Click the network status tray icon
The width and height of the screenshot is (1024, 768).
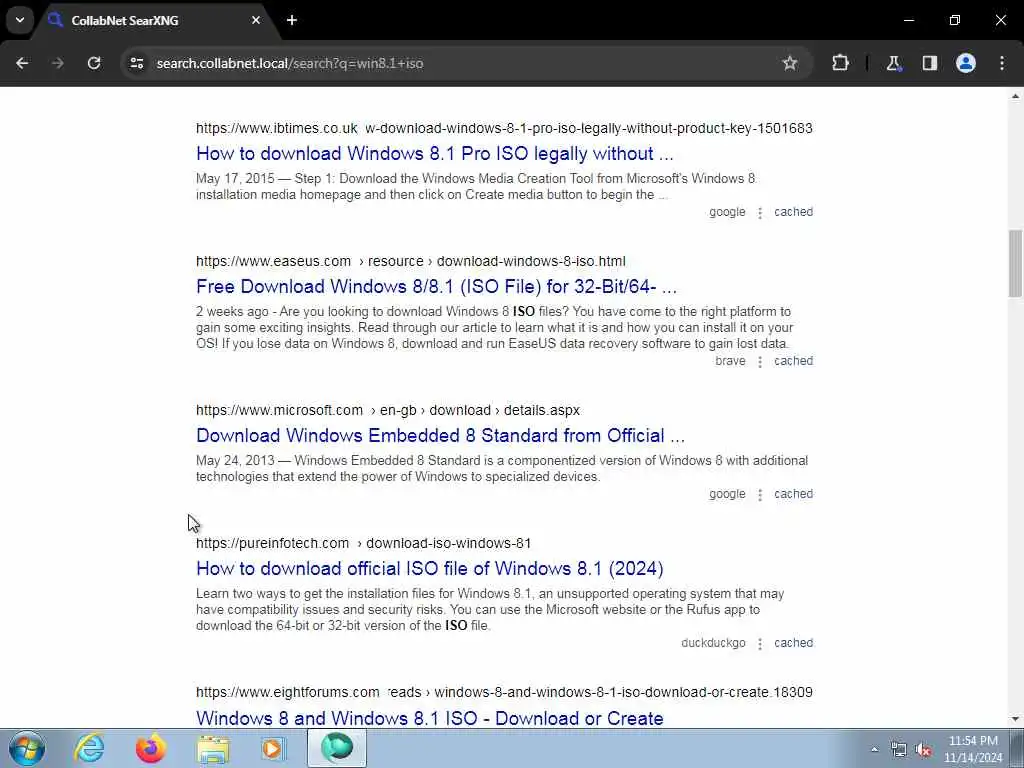tap(899, 750)
